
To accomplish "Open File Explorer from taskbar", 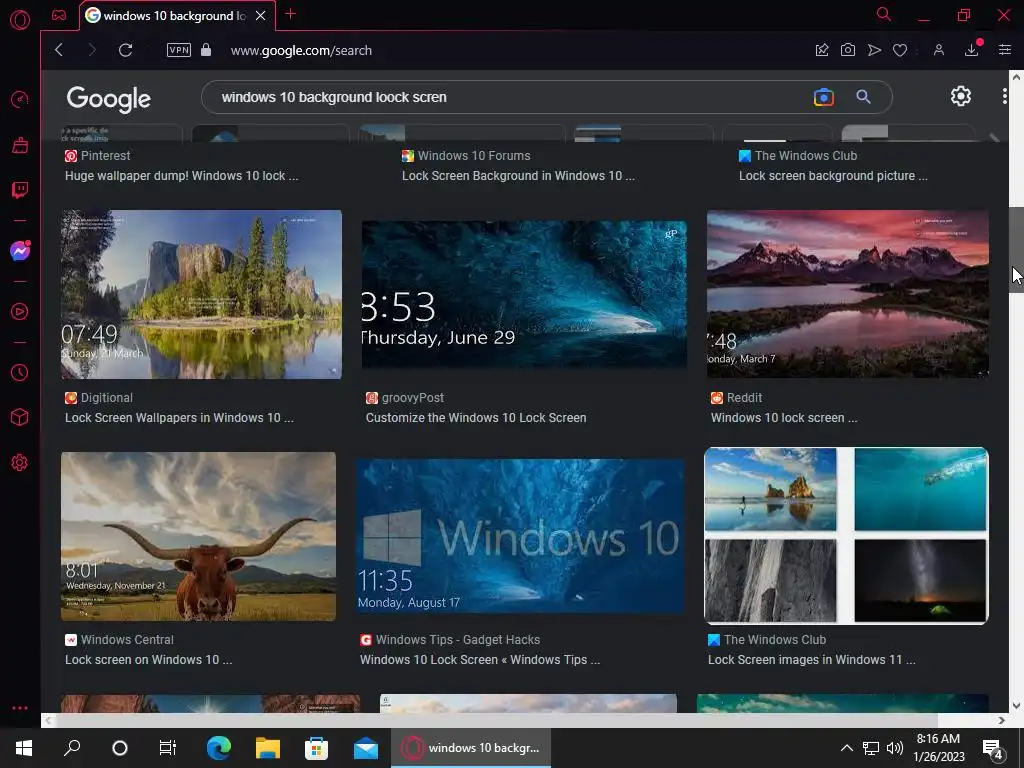I will point(268,748).
